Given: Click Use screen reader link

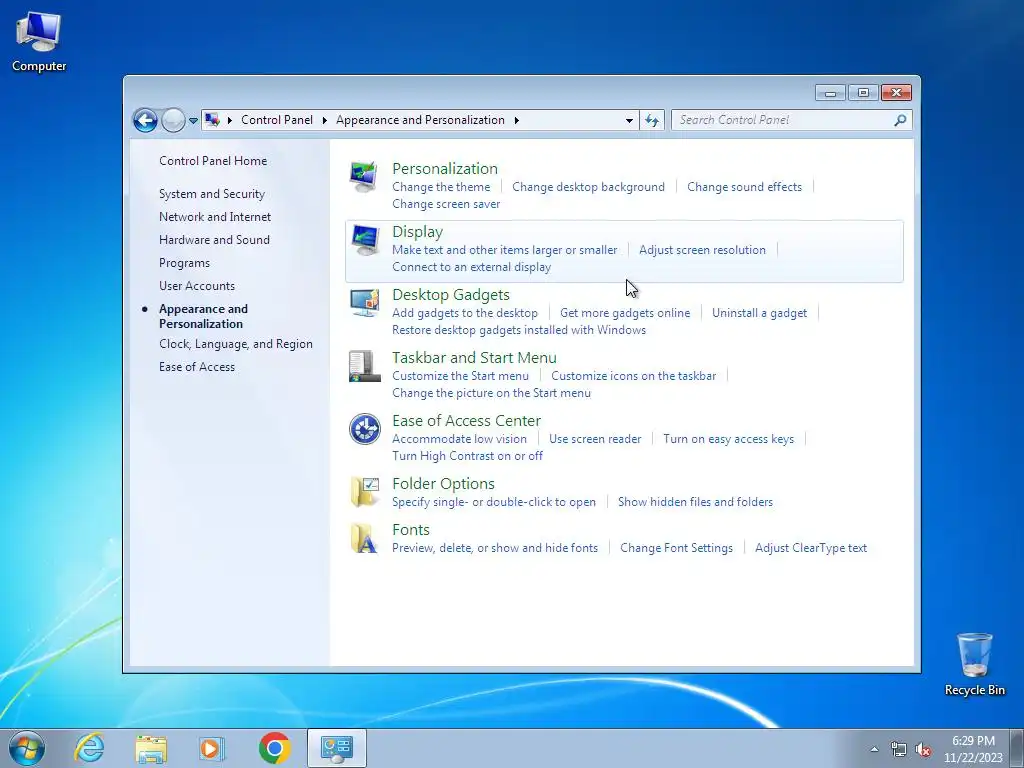Looking at the screenshot, I should pos(595,439).
